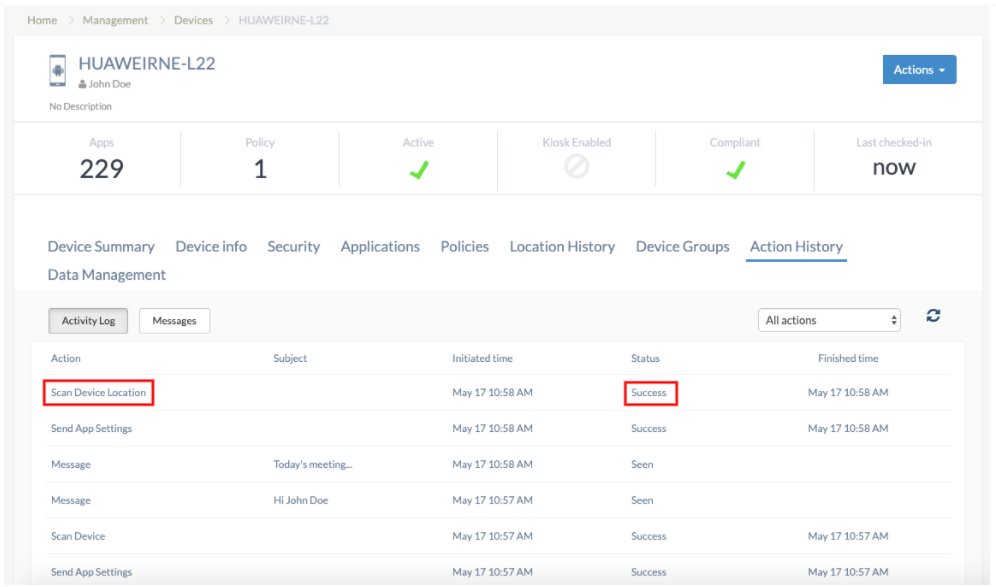This screenshot has height=587, width=996.
Task: Click the user icon beside John Doe
Action: point(82,85)
